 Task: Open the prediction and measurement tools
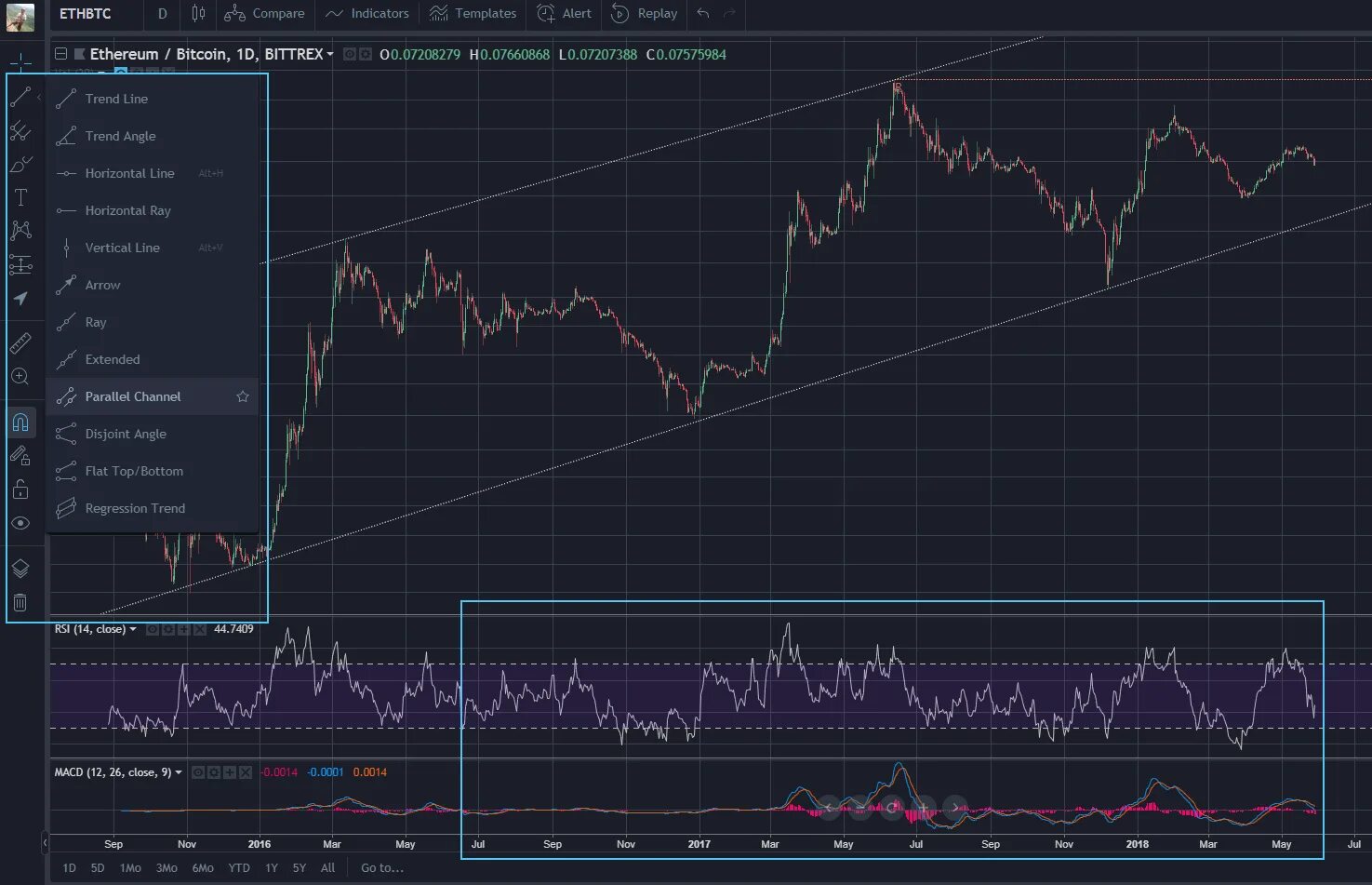[20, 265]
